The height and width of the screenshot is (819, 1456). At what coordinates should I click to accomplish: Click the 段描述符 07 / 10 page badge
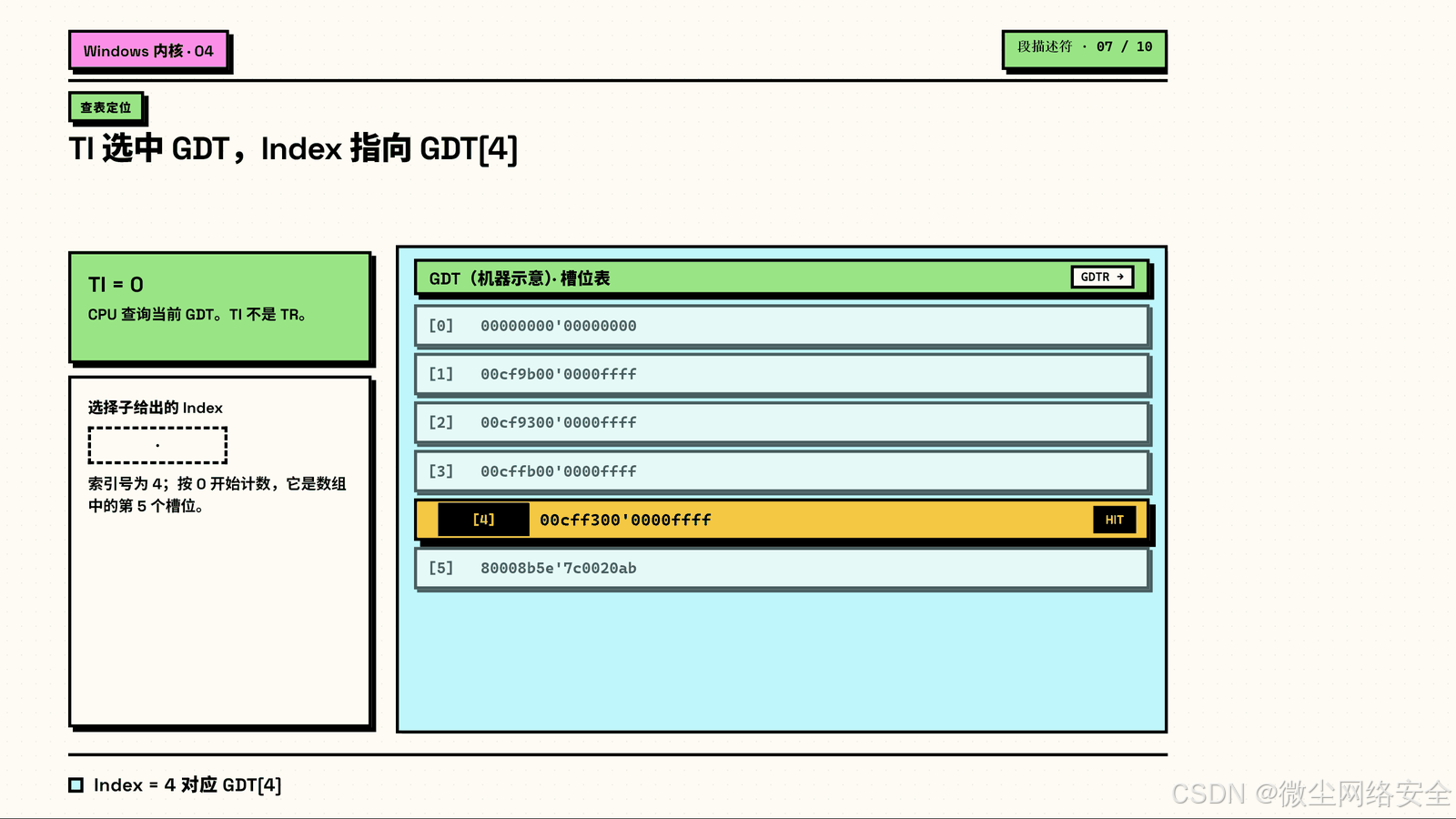point(1084,48)
